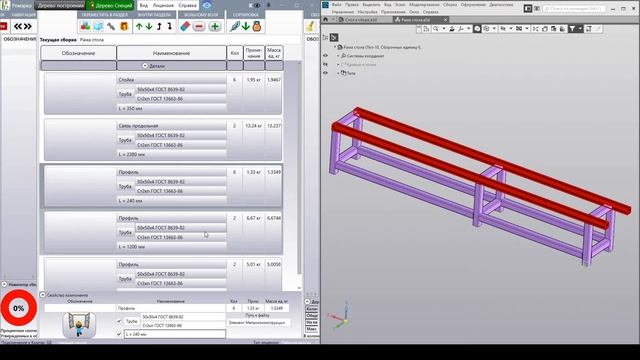The image size is (640, 360).
Task: Expand Системы координат tree node
Action: (x=338, y=56)
